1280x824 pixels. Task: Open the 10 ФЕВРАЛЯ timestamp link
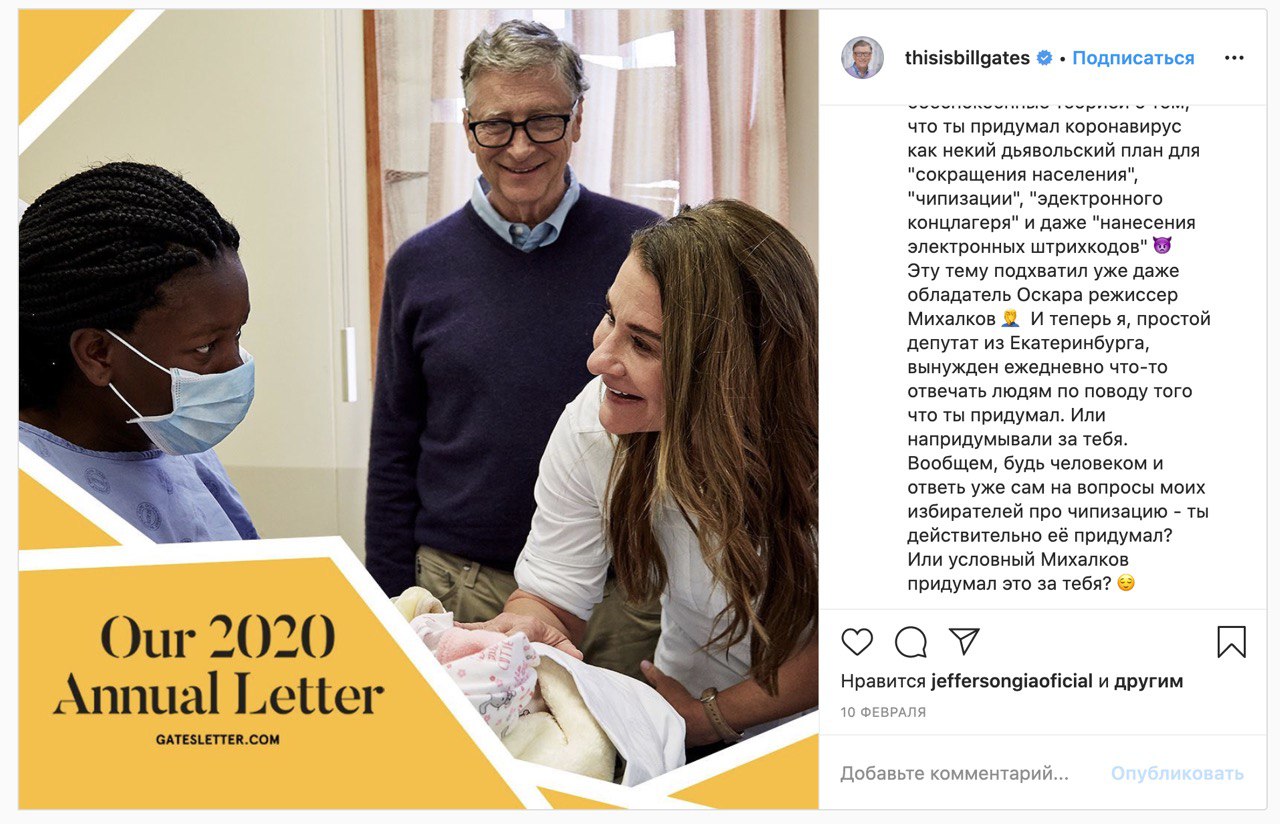pyautogui.click(x=883, y=713)
